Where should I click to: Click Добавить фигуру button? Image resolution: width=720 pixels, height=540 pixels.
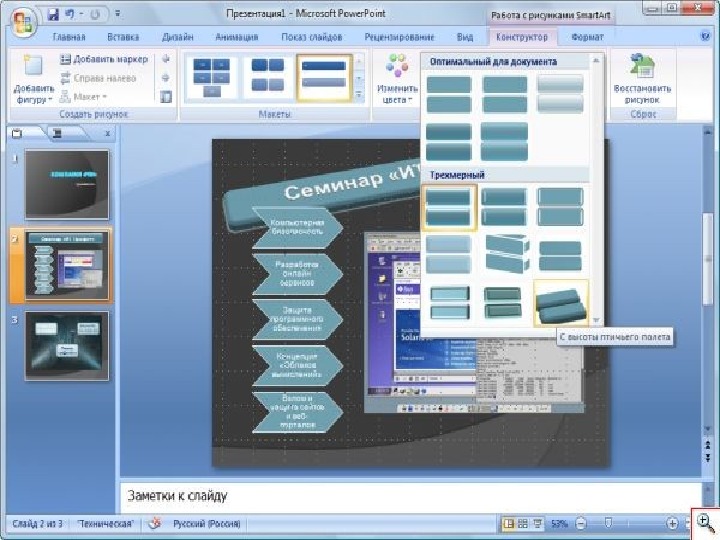pyautogui.click(x=34, y=79)
